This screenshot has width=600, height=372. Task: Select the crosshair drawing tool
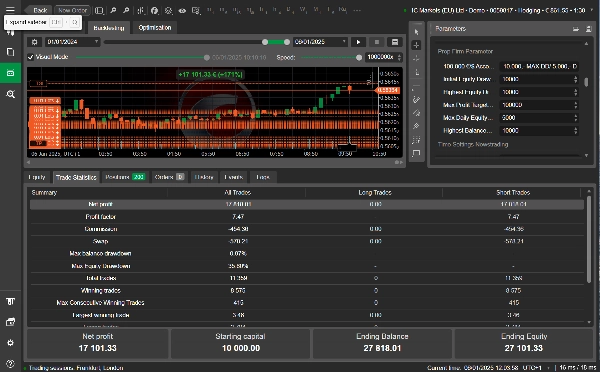tap(416, 45)
